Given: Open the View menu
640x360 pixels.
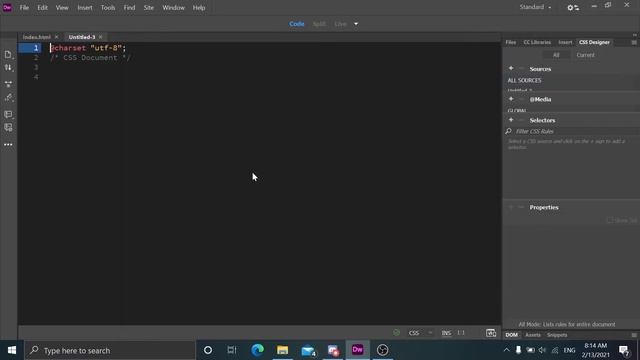Looking at the screenshot, I should pos(62,8).
